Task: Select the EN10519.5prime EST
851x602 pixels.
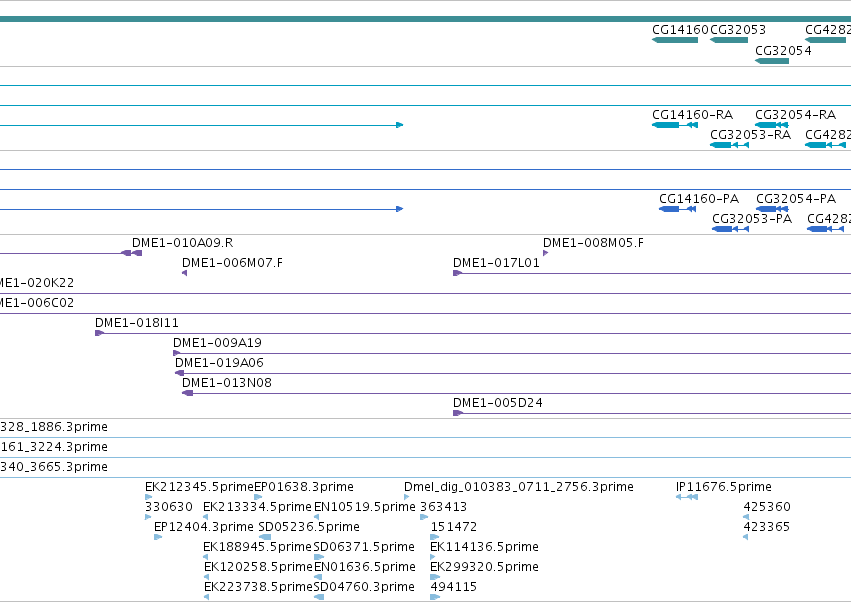Action: click(x=316, y=517)
